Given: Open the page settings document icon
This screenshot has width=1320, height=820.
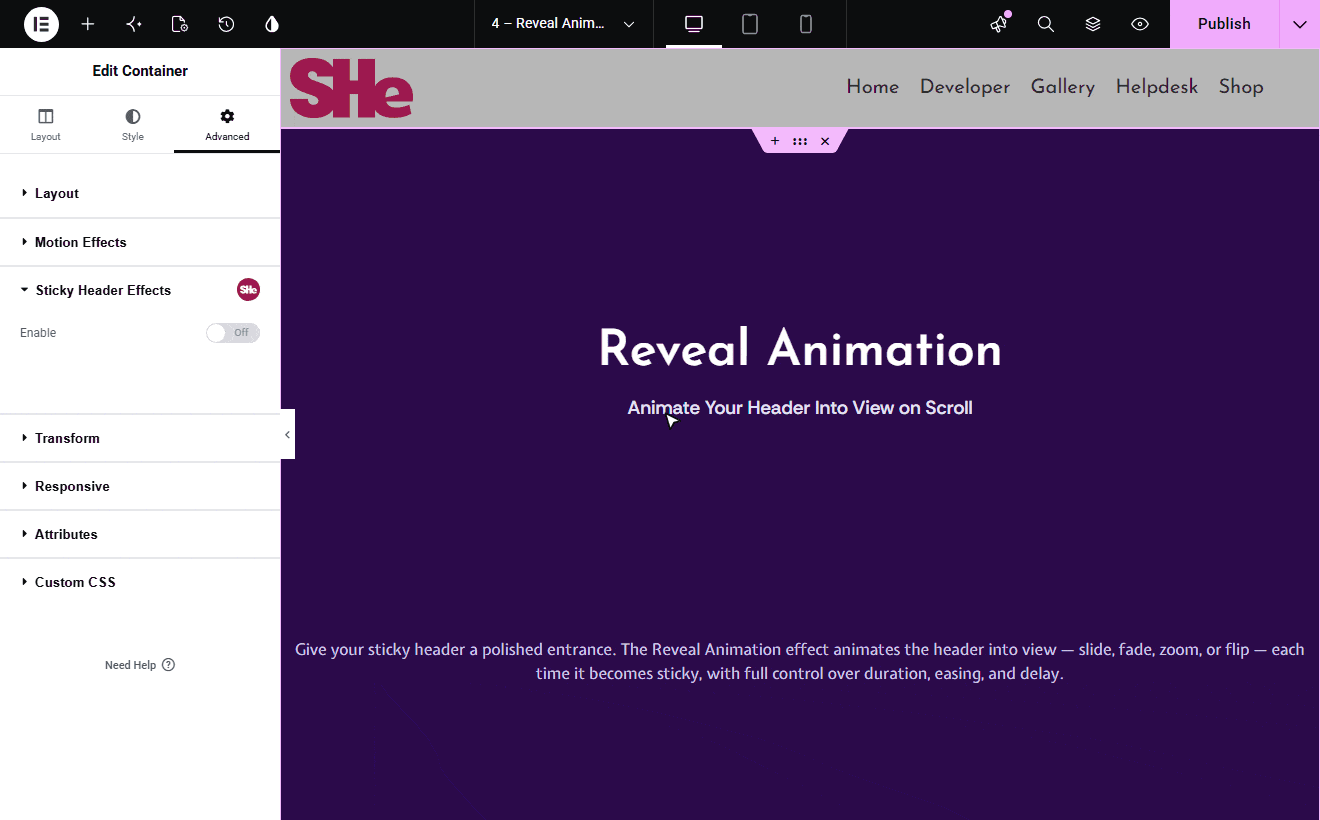Looking at the screenshot, I should [180, 24].
